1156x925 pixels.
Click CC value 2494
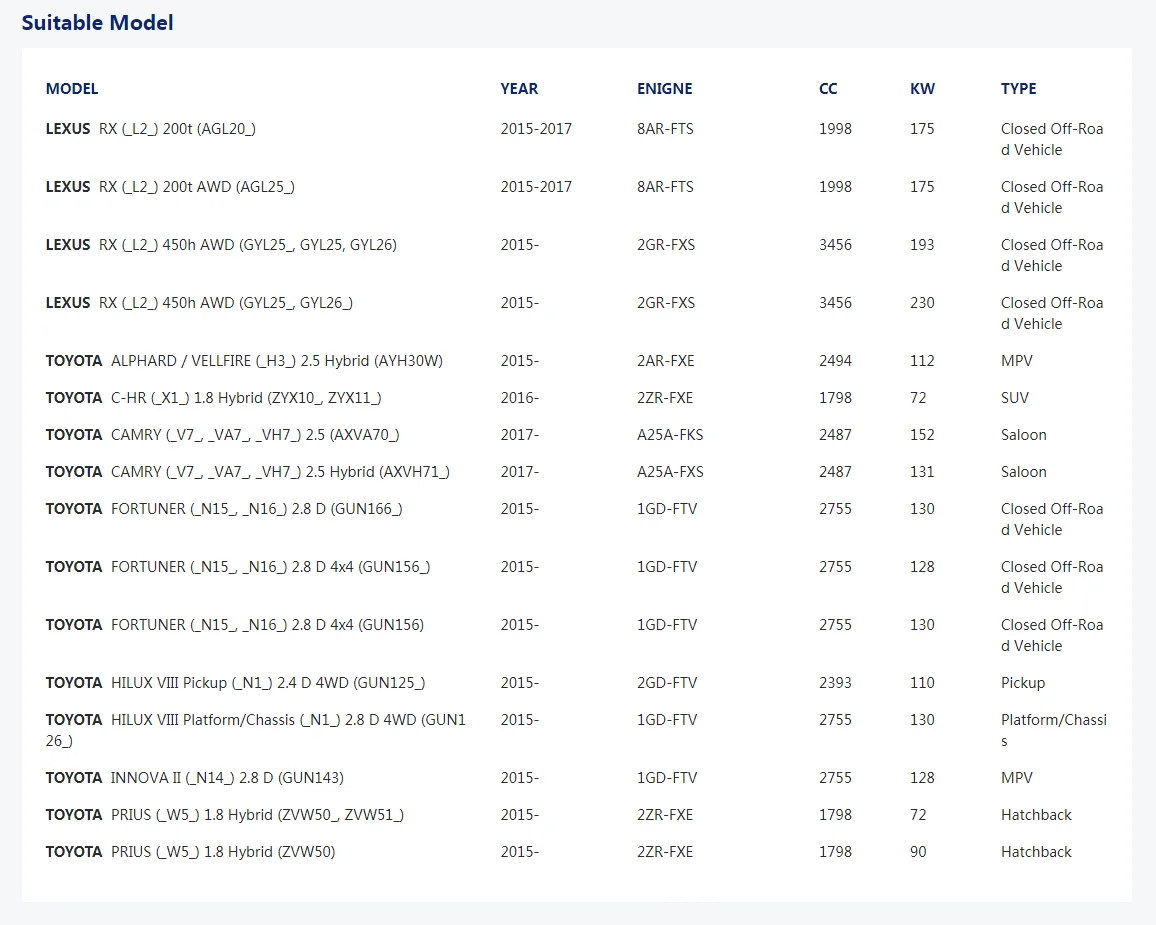coord(835,360)
